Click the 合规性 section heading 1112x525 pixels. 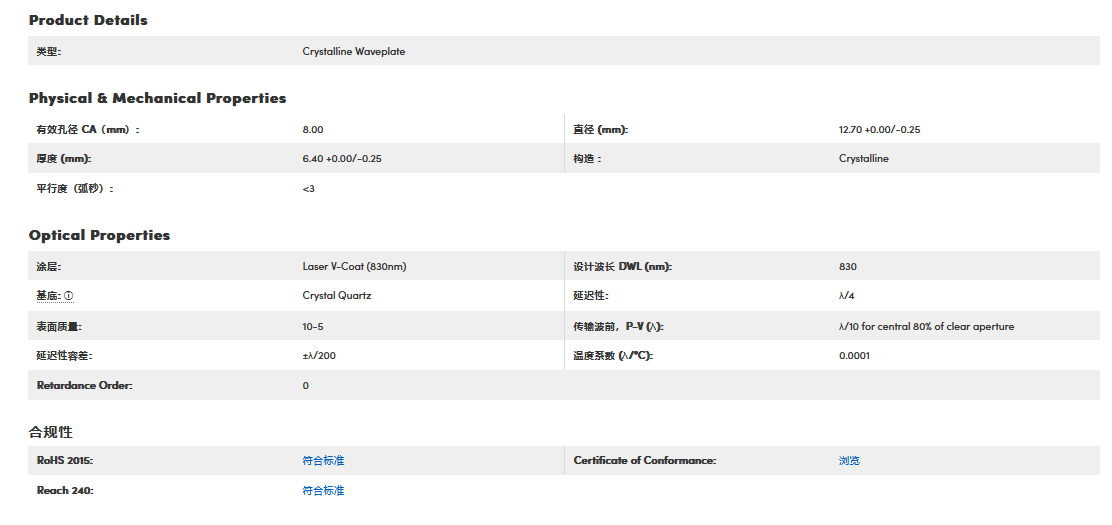(x=51, y=432)
